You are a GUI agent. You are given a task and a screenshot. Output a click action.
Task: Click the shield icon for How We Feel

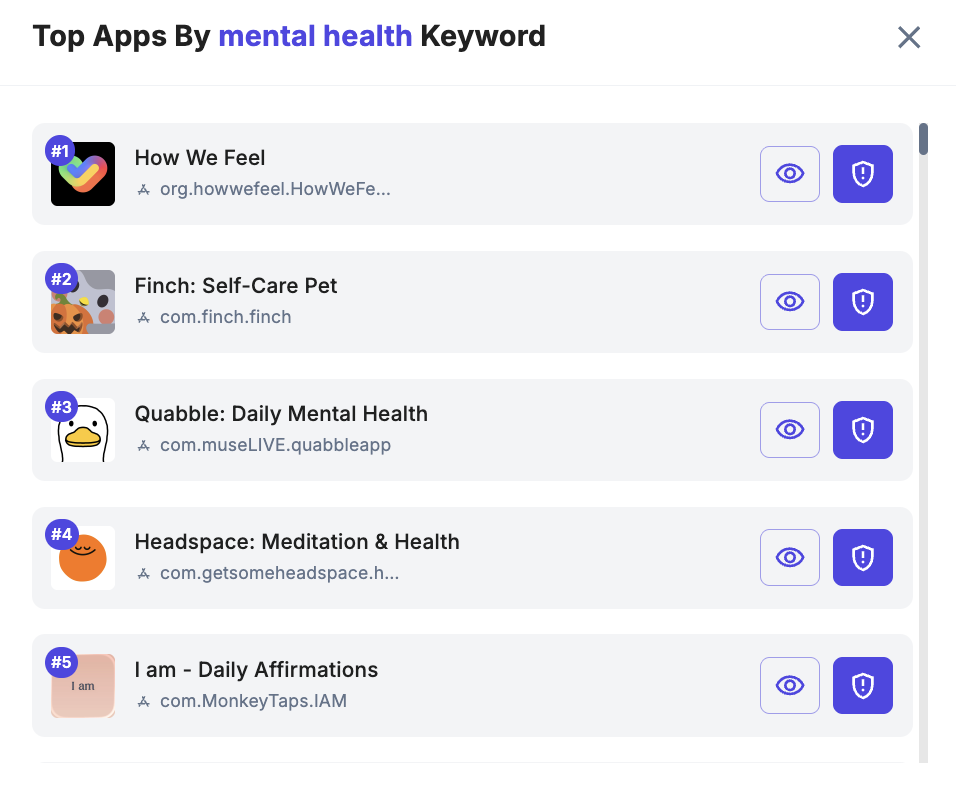click(862, 174)
